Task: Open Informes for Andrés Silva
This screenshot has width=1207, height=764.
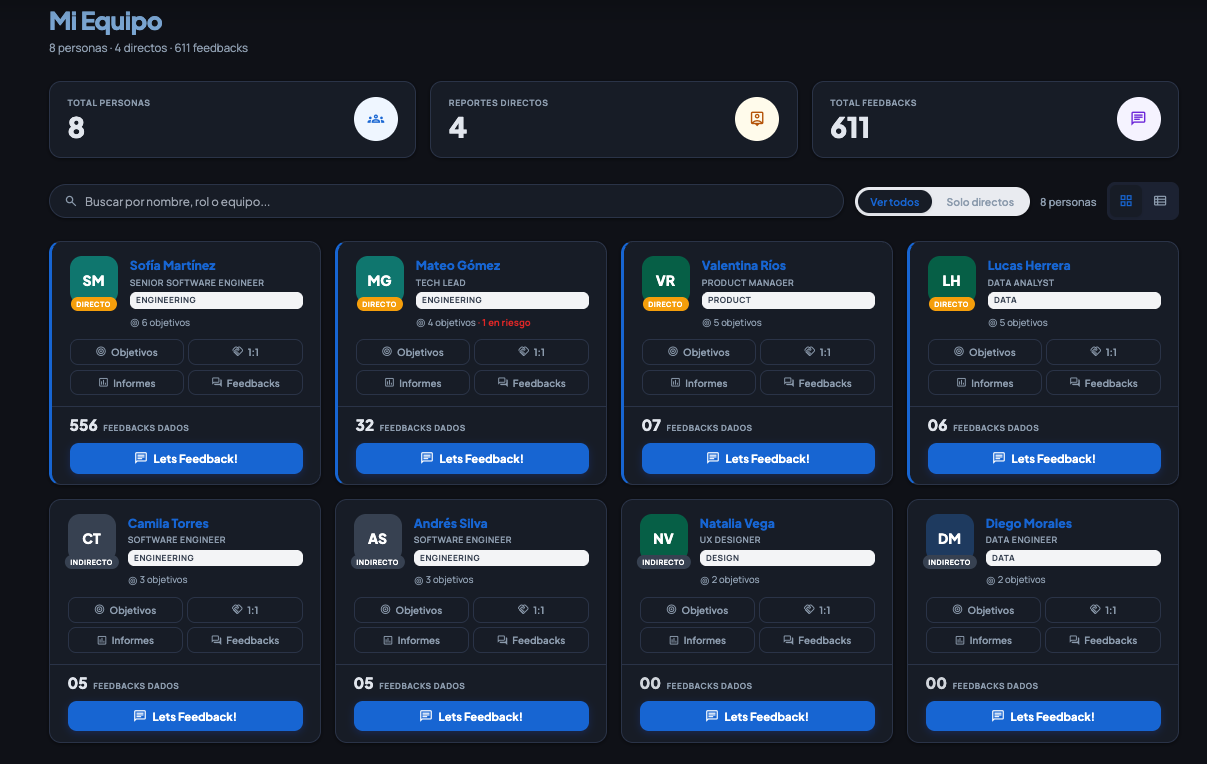Action: [x=411, y=639]
